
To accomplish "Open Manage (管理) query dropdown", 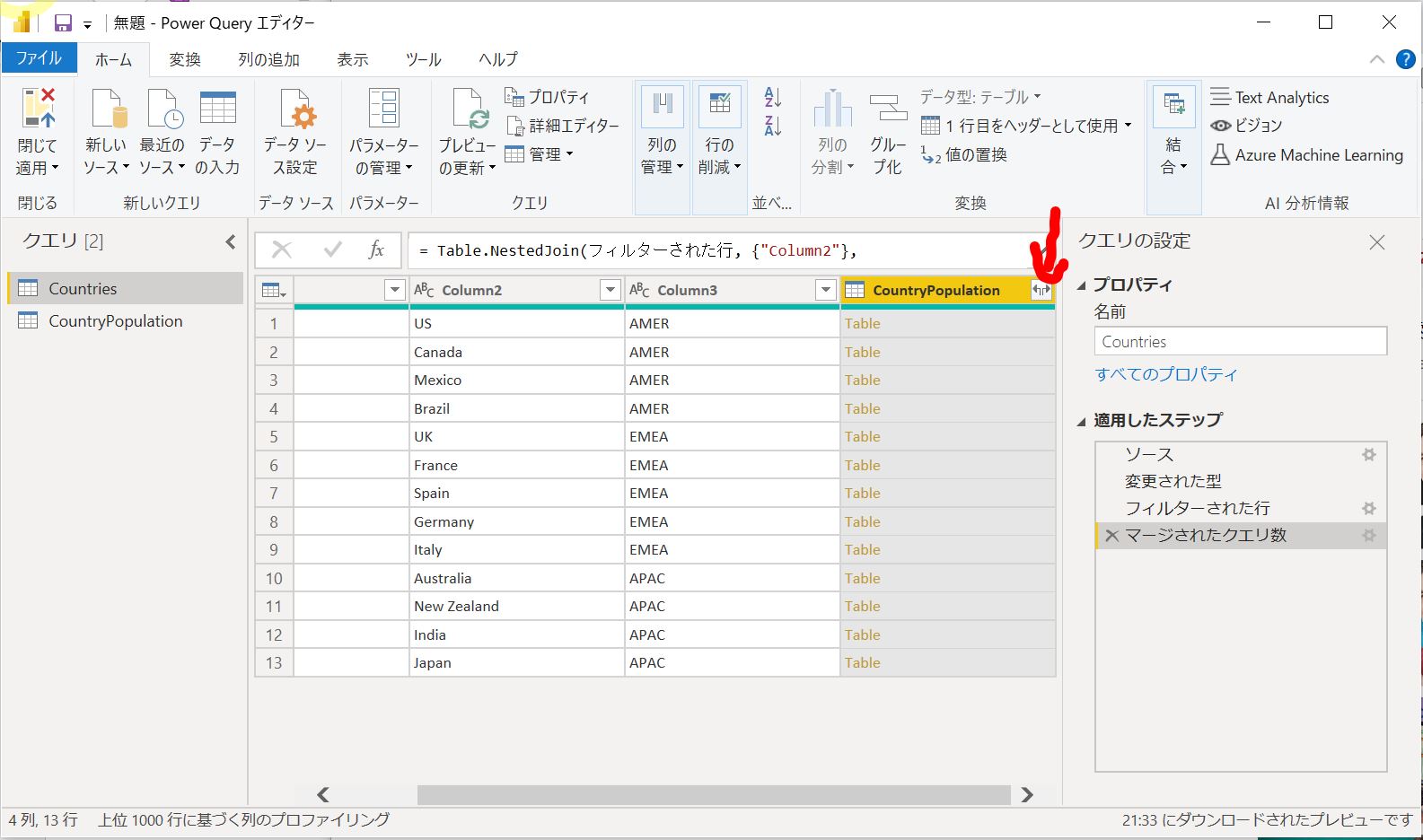I will (539, 154).
